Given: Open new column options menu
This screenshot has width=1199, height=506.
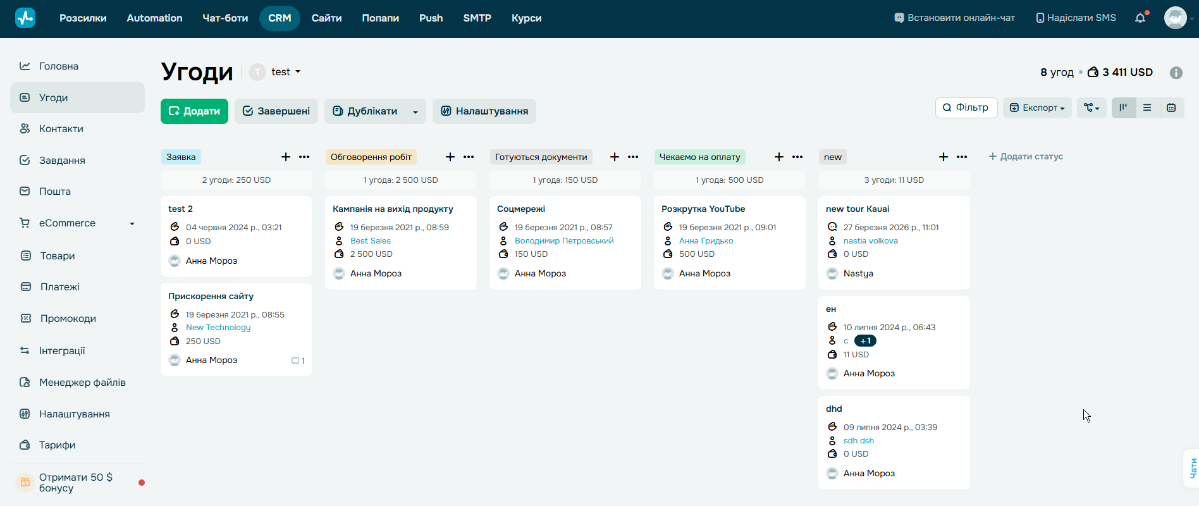Looking at the screenshot, I should pyautogui.click(x=962, y=157).
